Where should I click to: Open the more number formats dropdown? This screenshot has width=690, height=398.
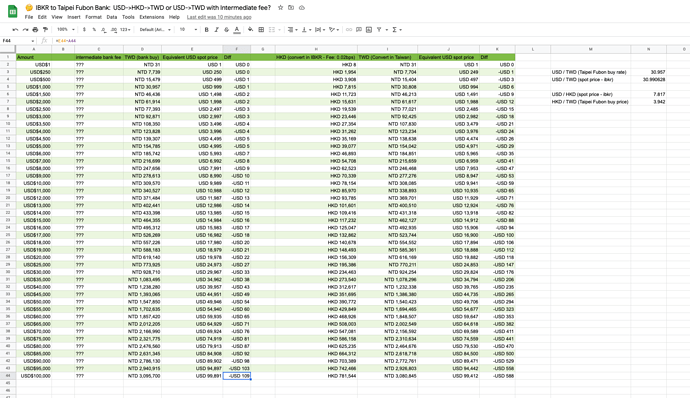point(125,29)
